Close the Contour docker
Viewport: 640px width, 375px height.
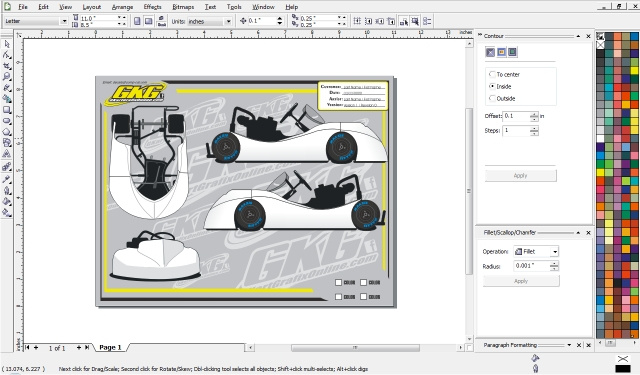click(588, 36)
